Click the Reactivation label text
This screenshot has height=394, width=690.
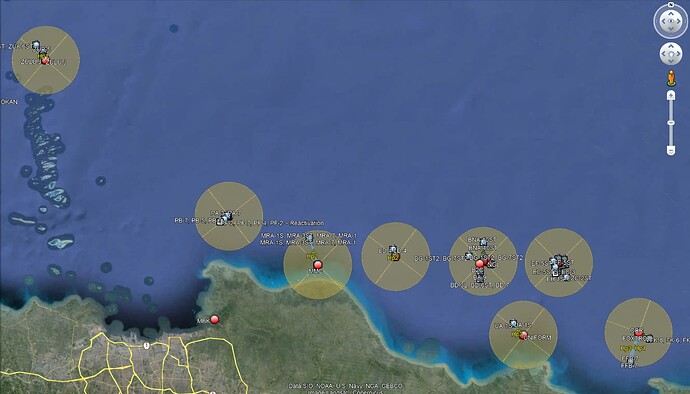tap(307, 223)
